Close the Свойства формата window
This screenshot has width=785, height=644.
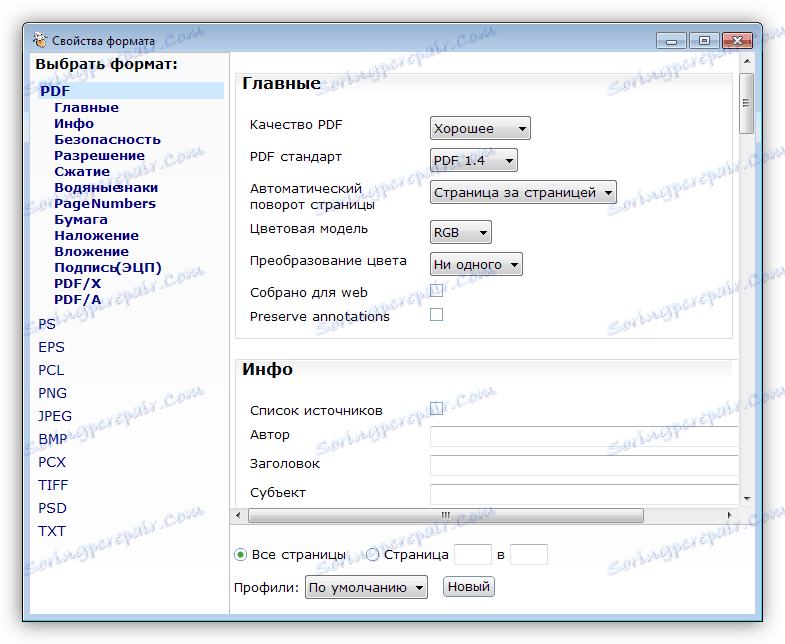[737, 41]
